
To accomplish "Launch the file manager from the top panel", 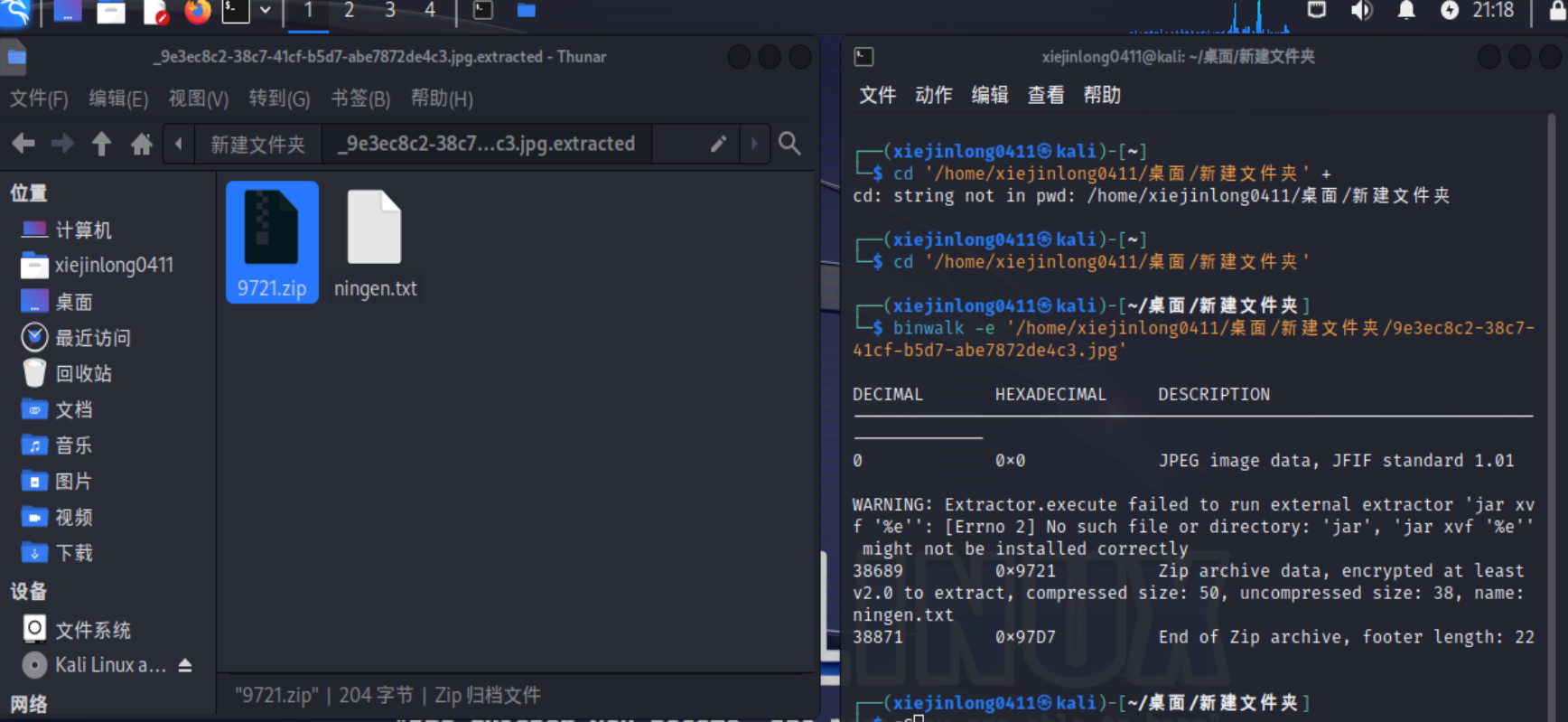I will click(111, 12).
